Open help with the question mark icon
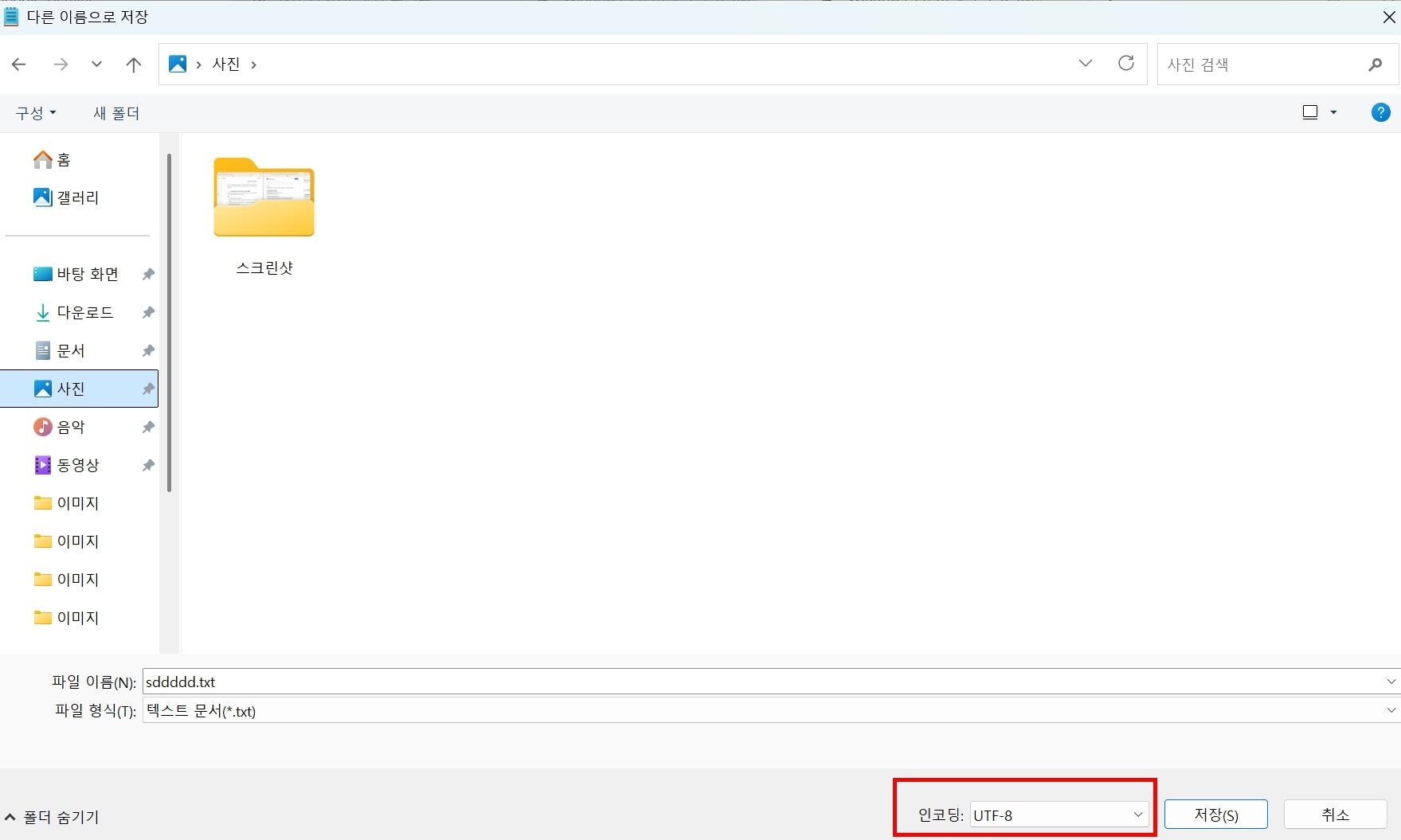The image size is (1401, 840). coord(1380,112)
